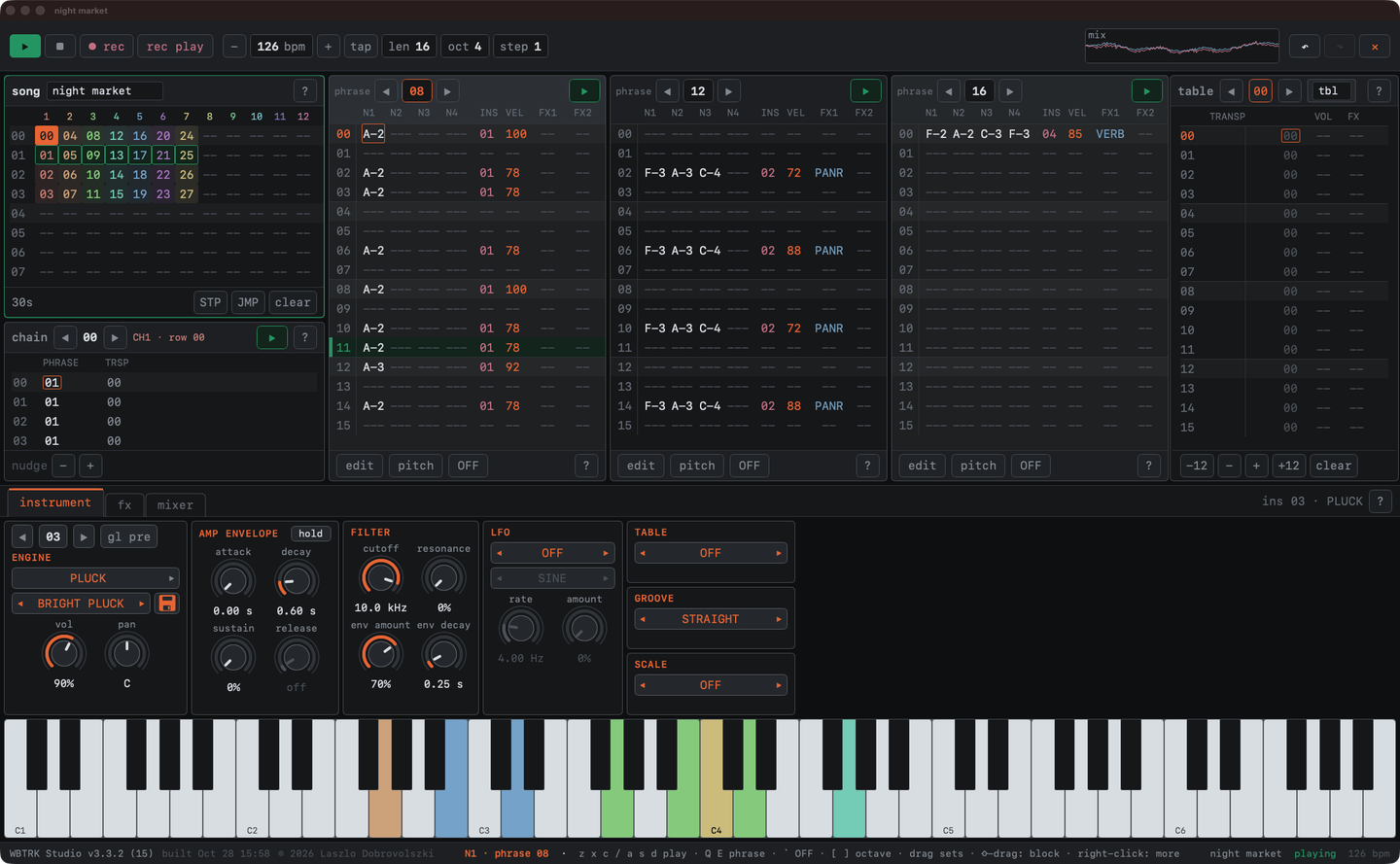
Task: Toggle pitch mode under phrase 16
Action: (978, 466)
